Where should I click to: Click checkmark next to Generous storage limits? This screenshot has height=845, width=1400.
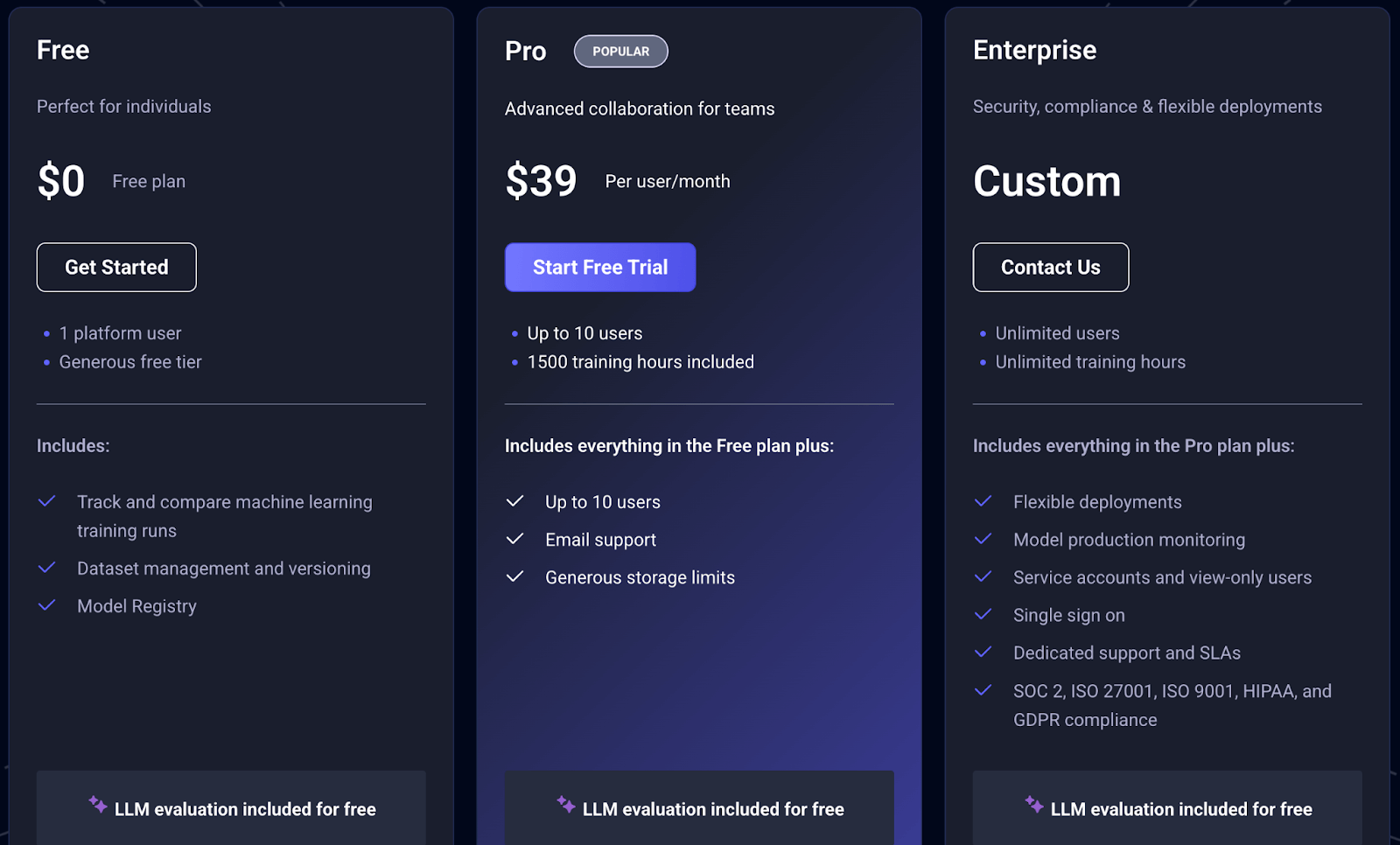[515, 576]
